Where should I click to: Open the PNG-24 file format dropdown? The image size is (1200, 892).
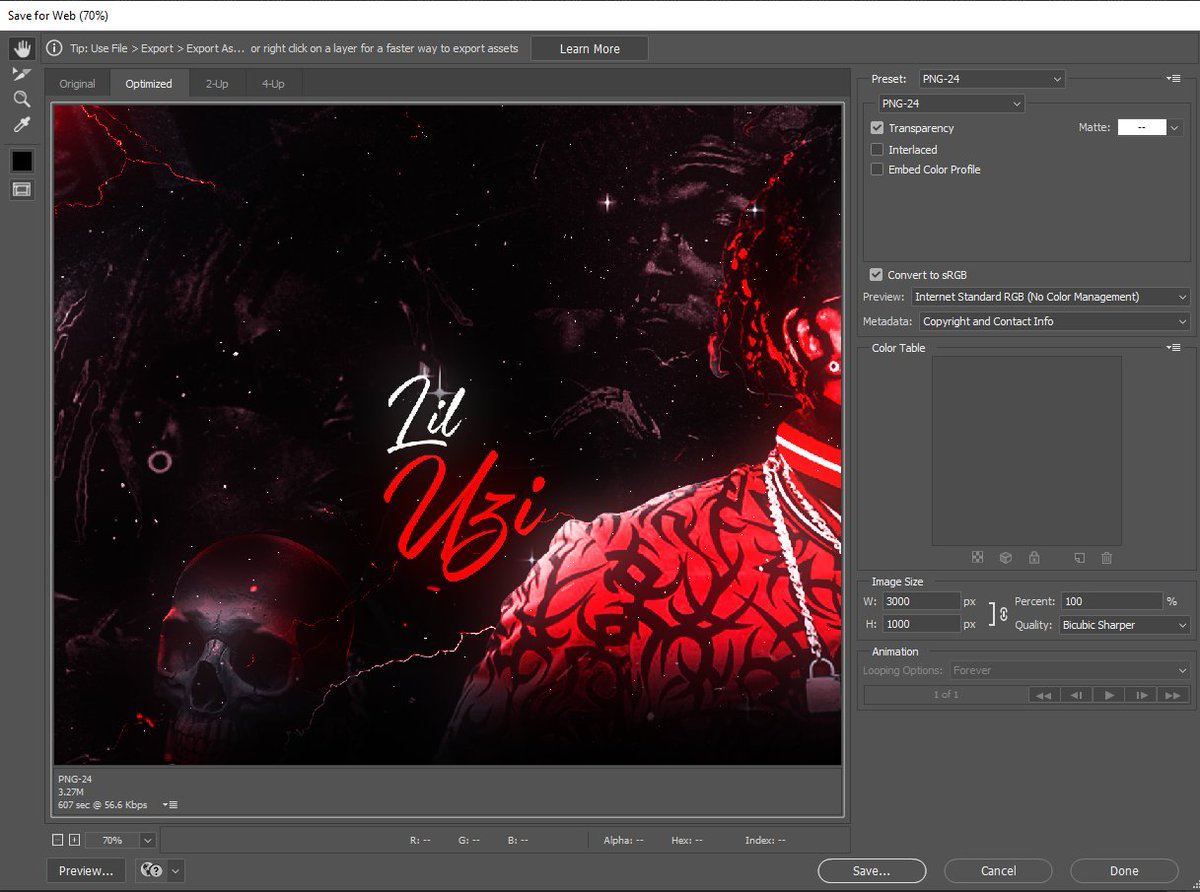click(x=952, y=103)
